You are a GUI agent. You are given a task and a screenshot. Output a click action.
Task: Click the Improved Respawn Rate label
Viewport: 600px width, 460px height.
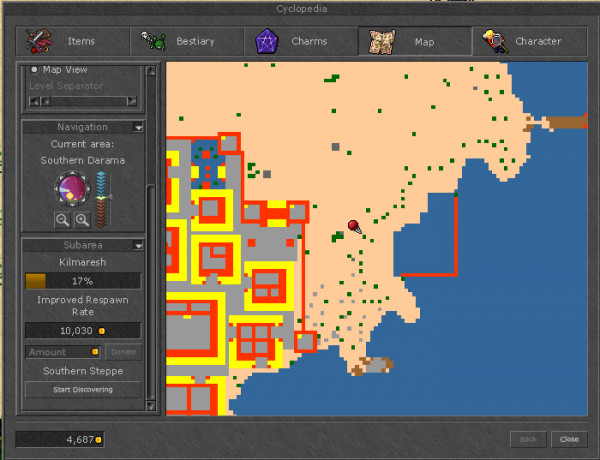pyautogui.click(x=83, y=306)
